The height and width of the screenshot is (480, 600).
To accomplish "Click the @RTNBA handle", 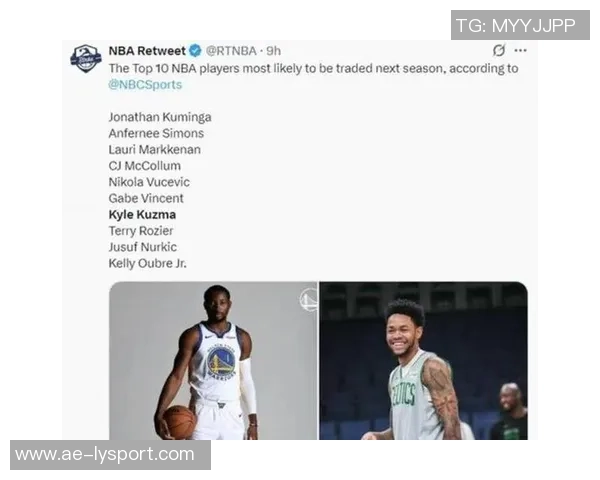I will pos(231,51).
